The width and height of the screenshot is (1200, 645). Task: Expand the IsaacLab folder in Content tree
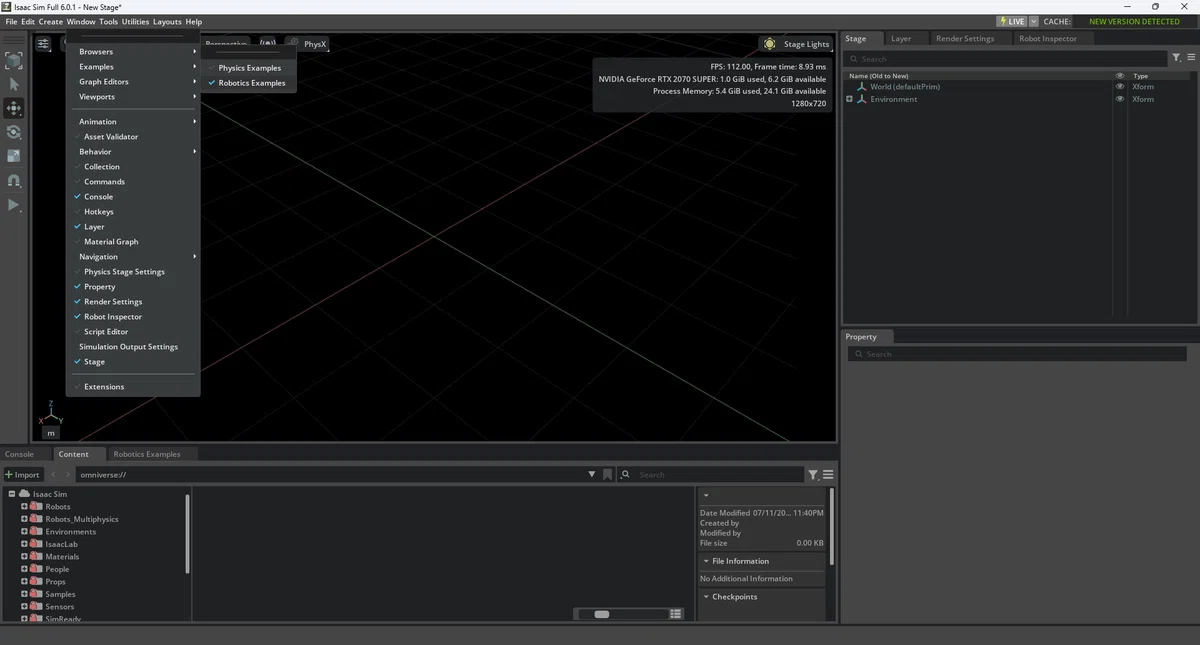(x=24, y=544)
